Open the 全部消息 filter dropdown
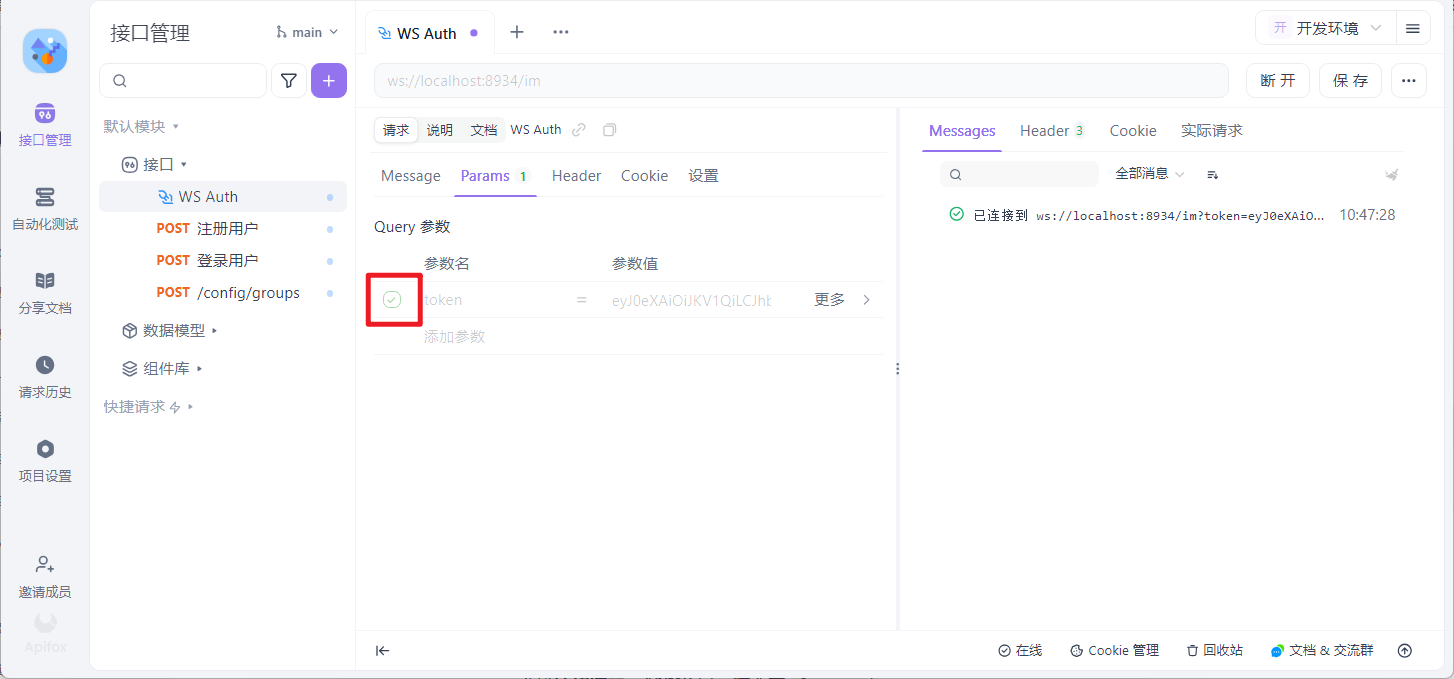This screenshot has width=1454, height=679. (1149, 174)
